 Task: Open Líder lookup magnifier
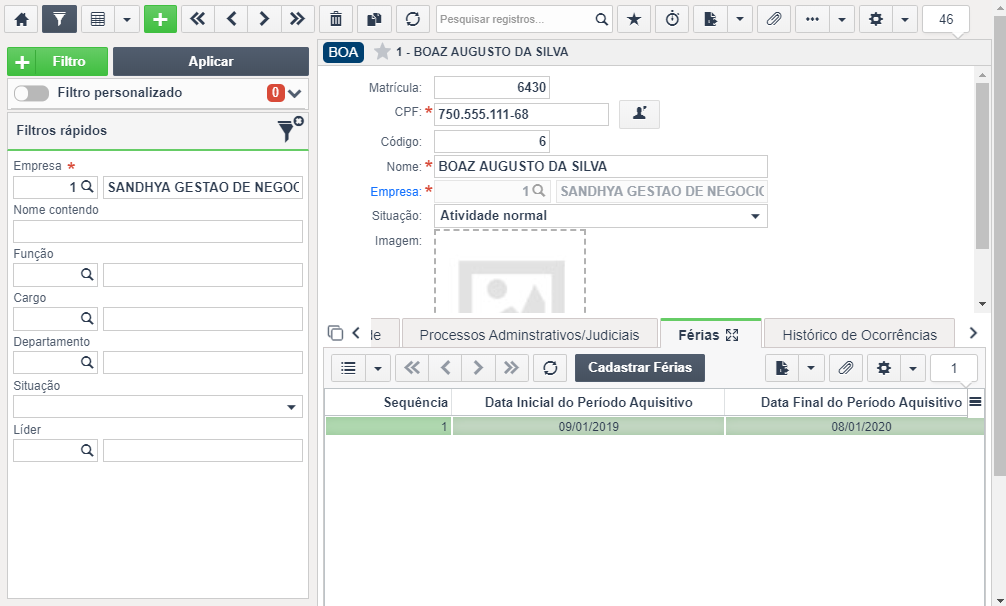(x=87, y=450)
